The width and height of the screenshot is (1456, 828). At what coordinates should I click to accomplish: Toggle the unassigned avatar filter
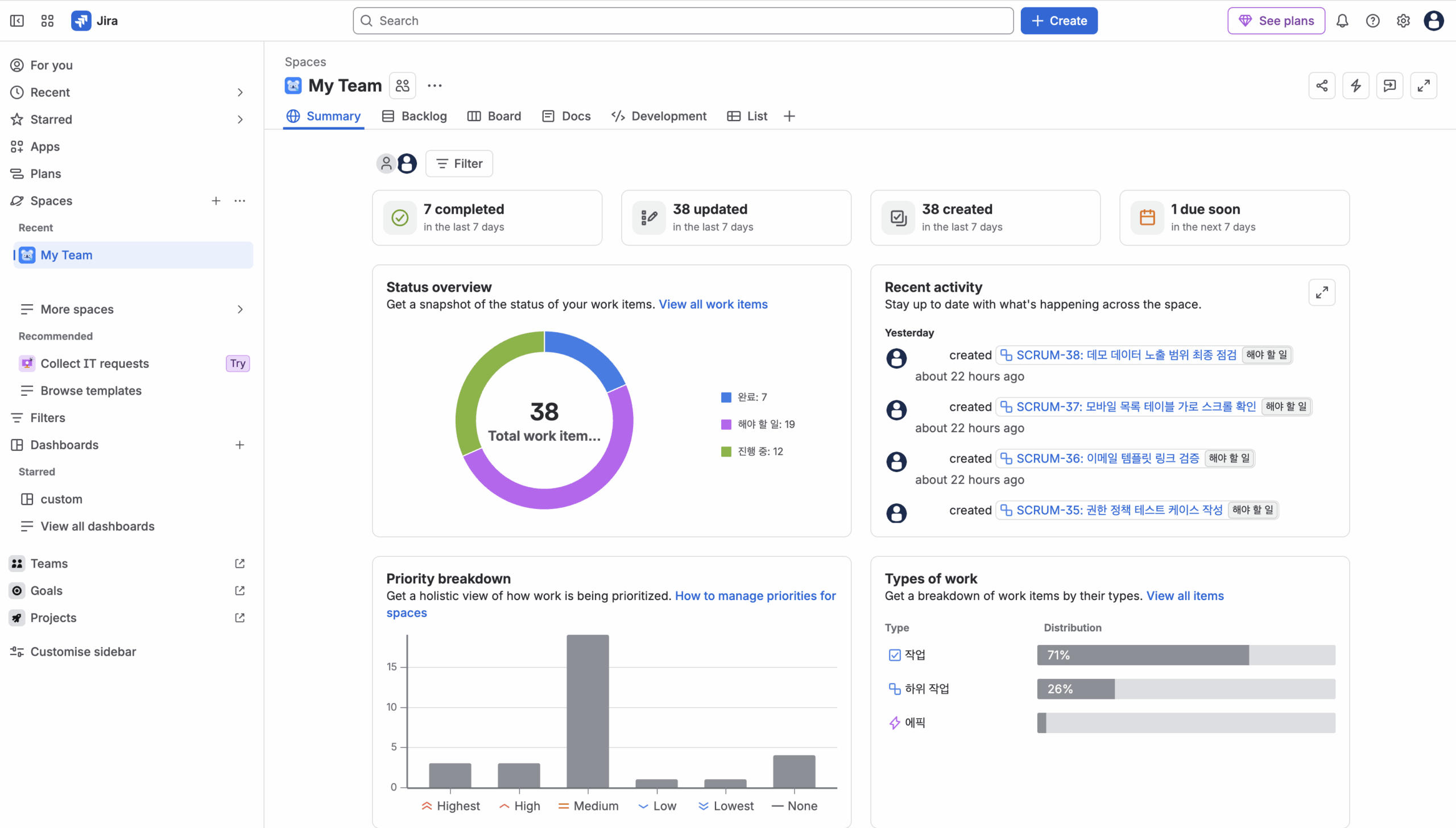pos(386,164)
